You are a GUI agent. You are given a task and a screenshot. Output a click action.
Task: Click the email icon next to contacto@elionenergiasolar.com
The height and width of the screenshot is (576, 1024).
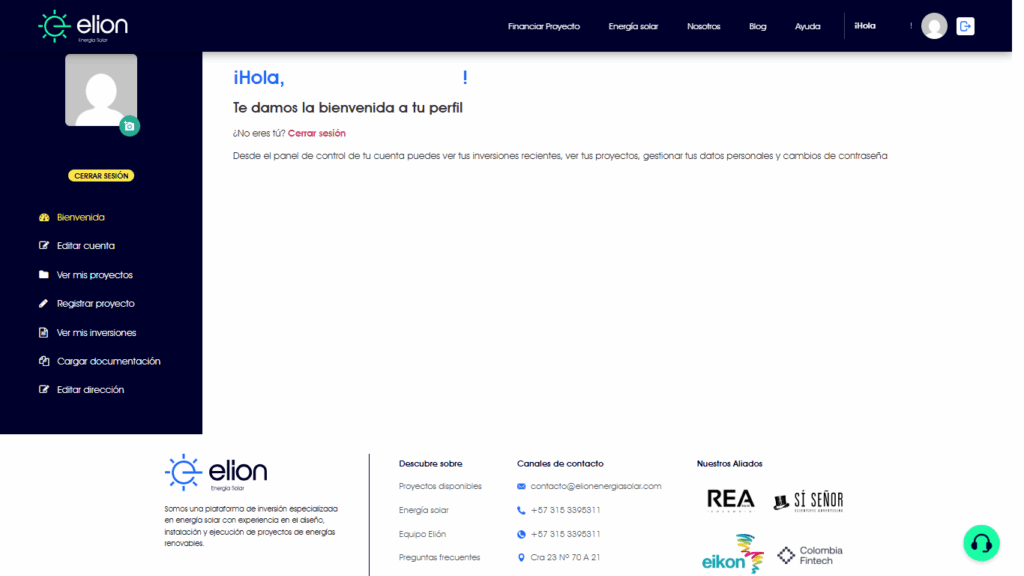pos(523,486)
